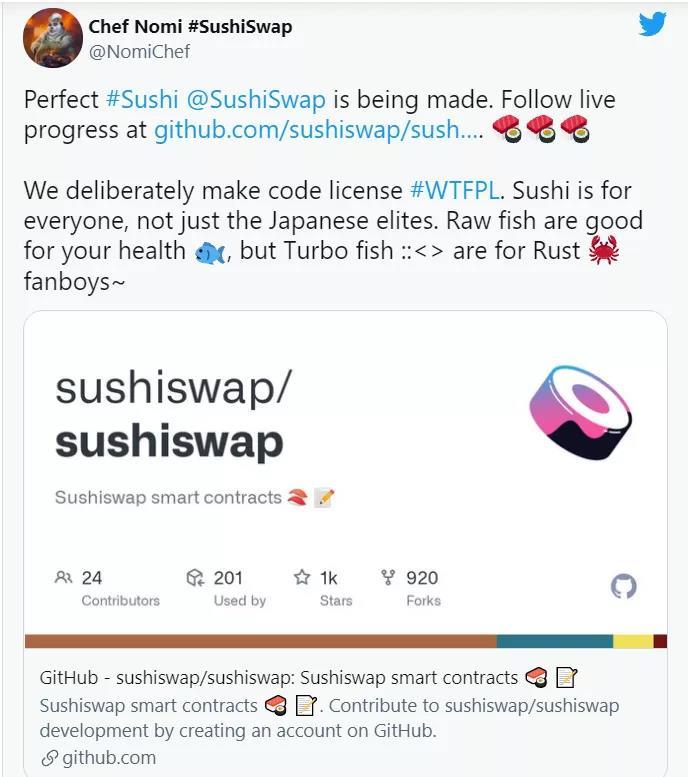This screenshot has width=688, height=777.
Task: Follow the github.com/sushiswap/sush… link
Action: point(319,130)
